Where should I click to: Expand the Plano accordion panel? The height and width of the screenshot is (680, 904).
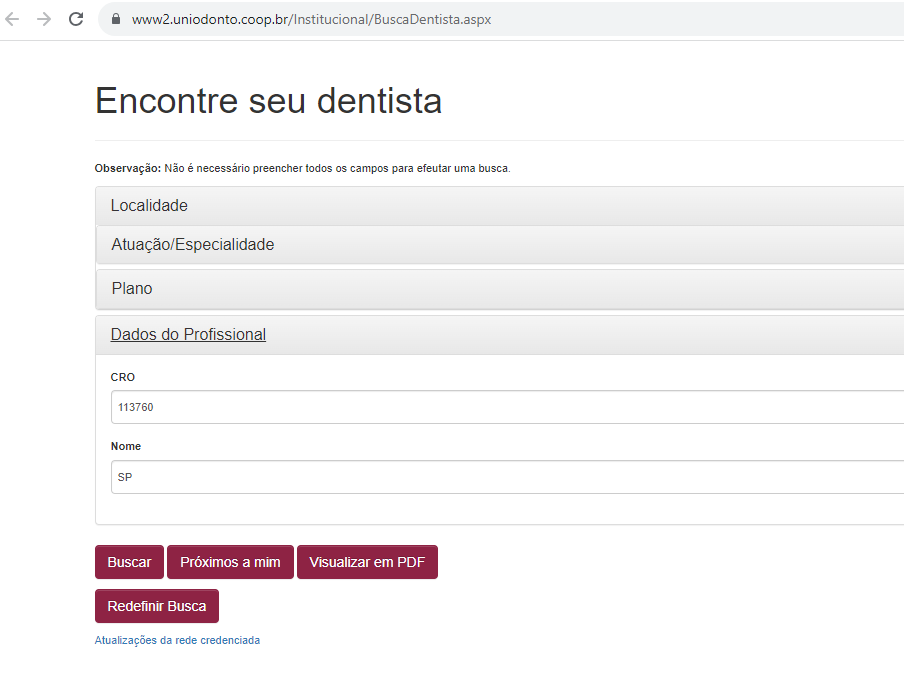(x=132, y=289)
